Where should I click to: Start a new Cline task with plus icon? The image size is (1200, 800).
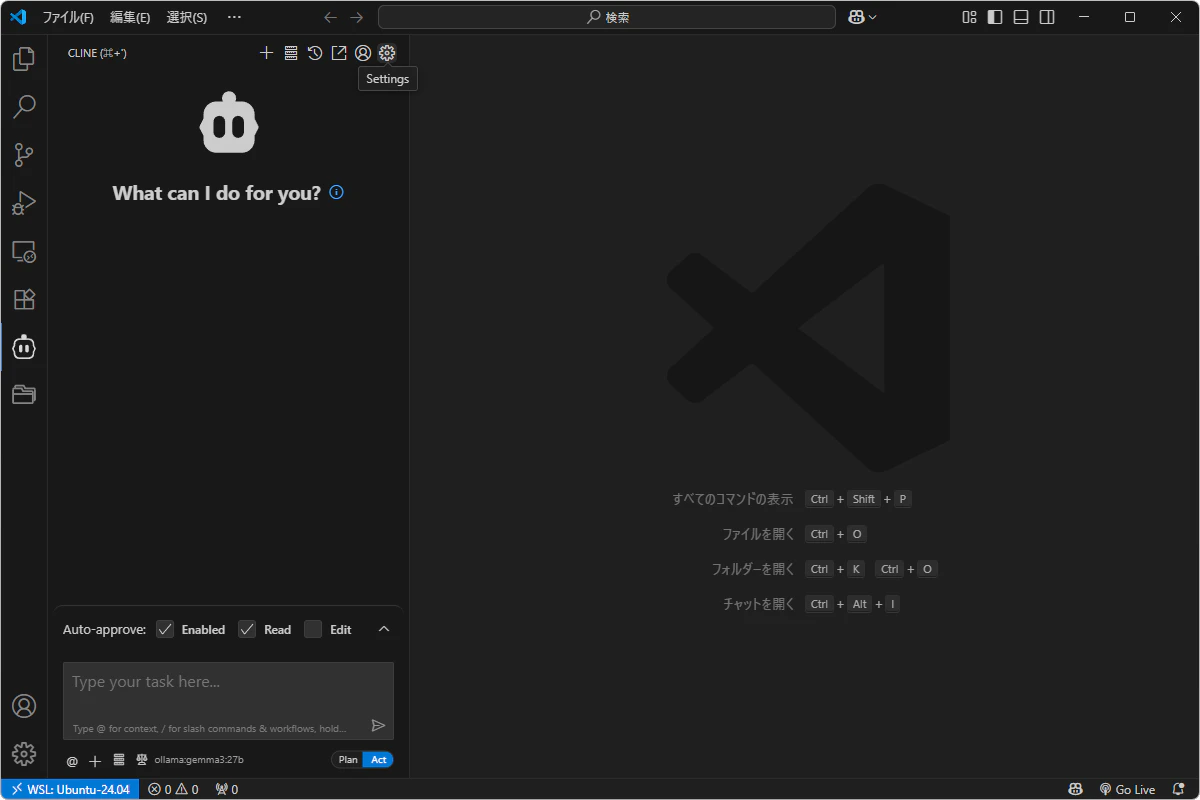[266, 53]
